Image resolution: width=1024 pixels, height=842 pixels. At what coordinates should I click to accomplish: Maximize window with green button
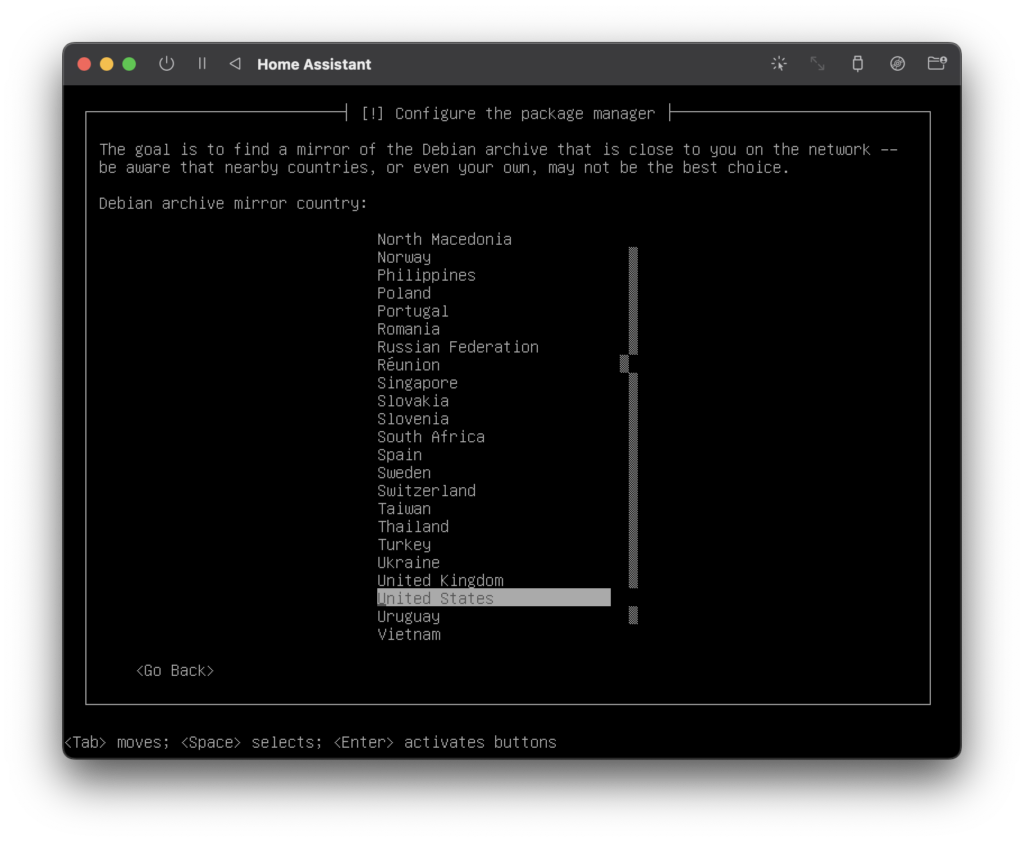(x=129, y=64)
